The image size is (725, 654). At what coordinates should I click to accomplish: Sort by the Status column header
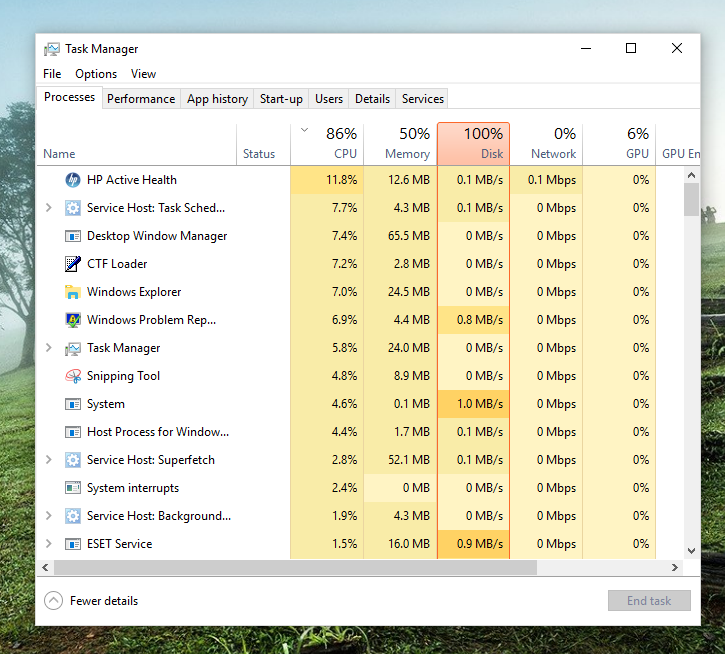(264, 144)
